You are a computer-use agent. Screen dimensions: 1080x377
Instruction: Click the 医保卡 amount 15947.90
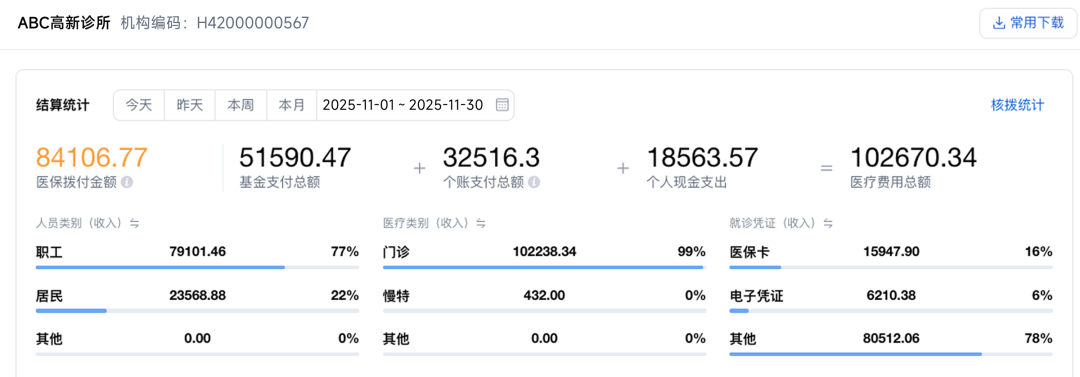[x=891, y=252]
